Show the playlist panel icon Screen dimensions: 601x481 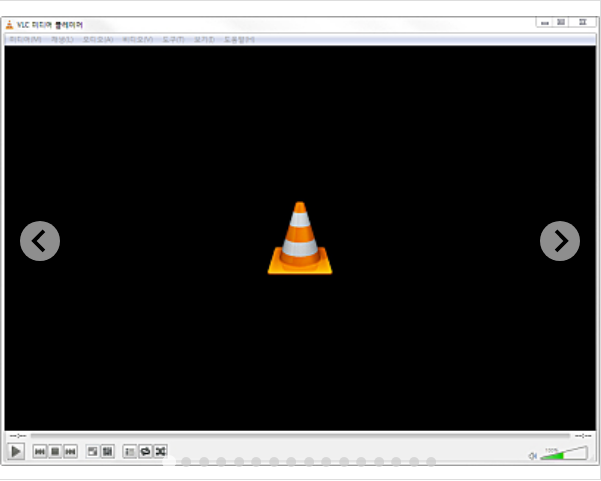click(130, 451)
